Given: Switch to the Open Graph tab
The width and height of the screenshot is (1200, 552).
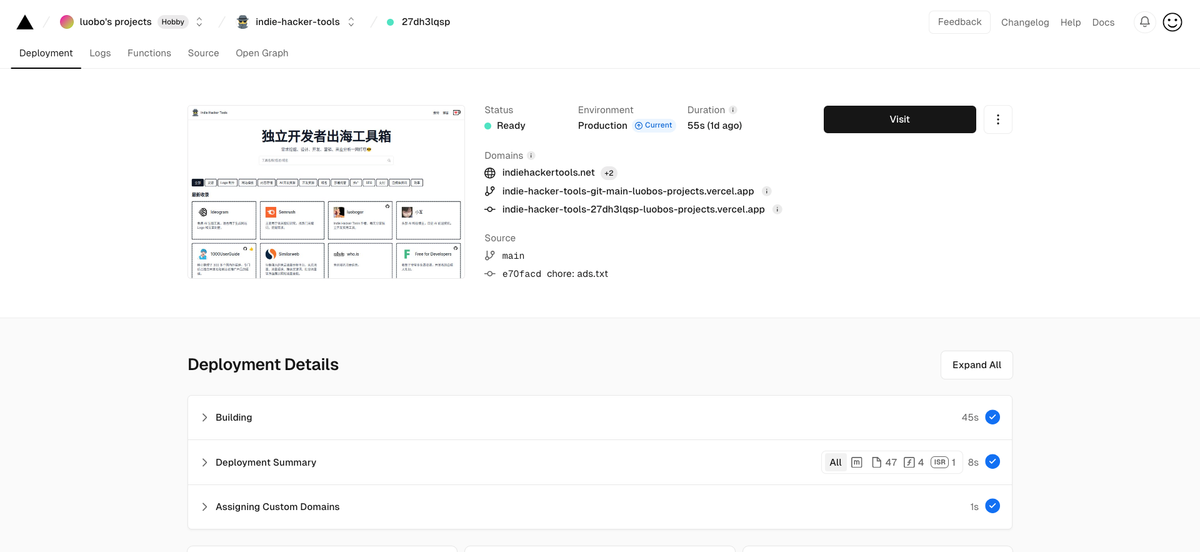Looking at the screenshot, I should click(x=262, y=53).
